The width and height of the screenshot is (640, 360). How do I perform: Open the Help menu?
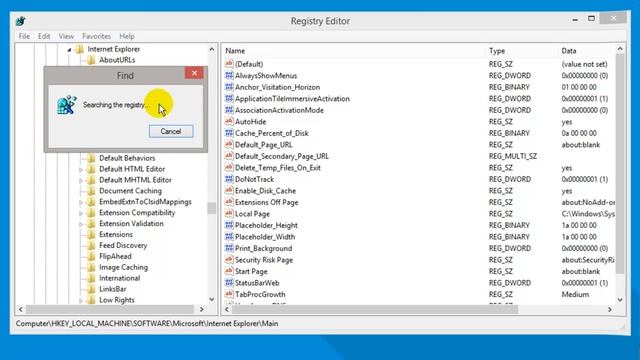click(127, 36)
